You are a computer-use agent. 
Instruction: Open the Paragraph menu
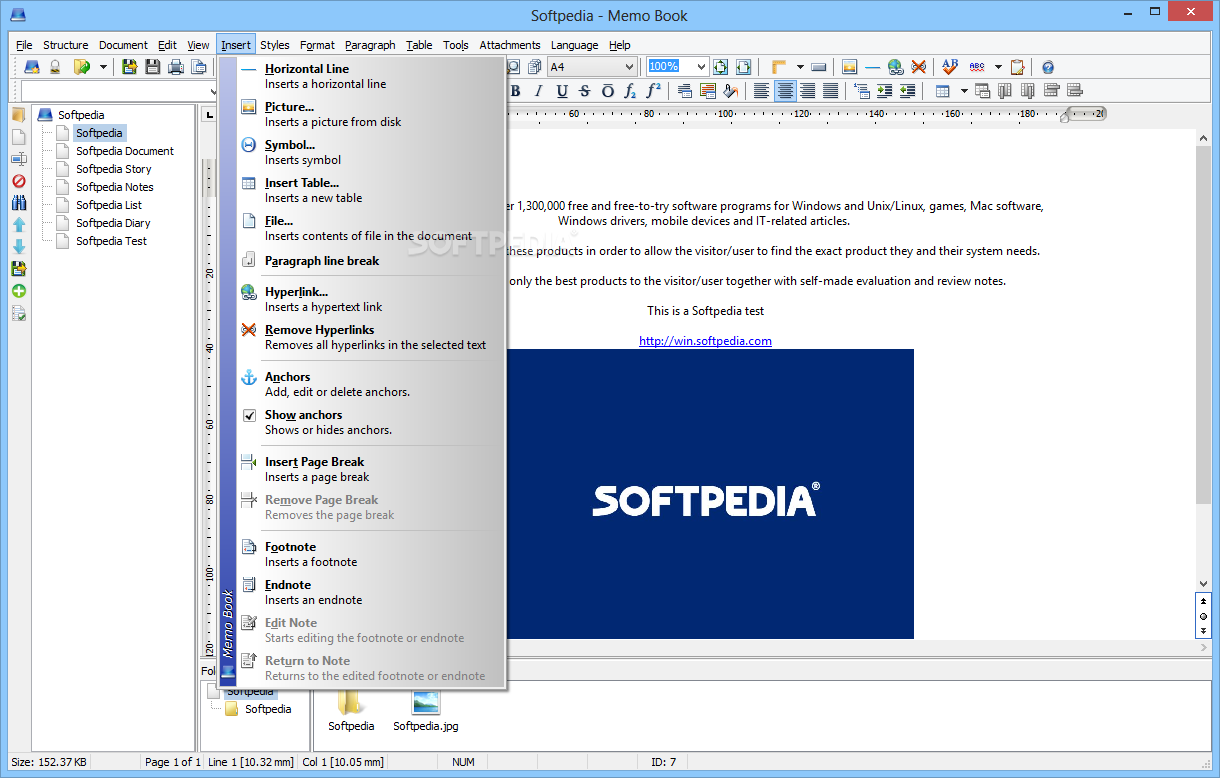click(x=370, y=45)
